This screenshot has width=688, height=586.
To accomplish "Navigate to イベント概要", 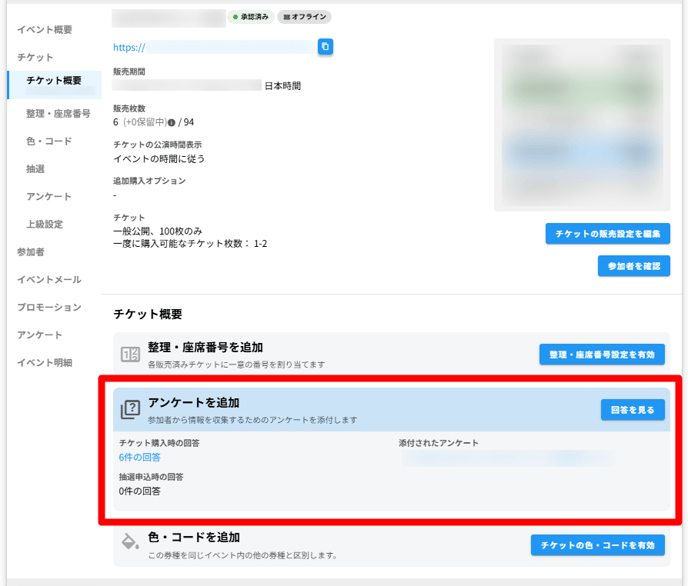I will coord(44,30).
